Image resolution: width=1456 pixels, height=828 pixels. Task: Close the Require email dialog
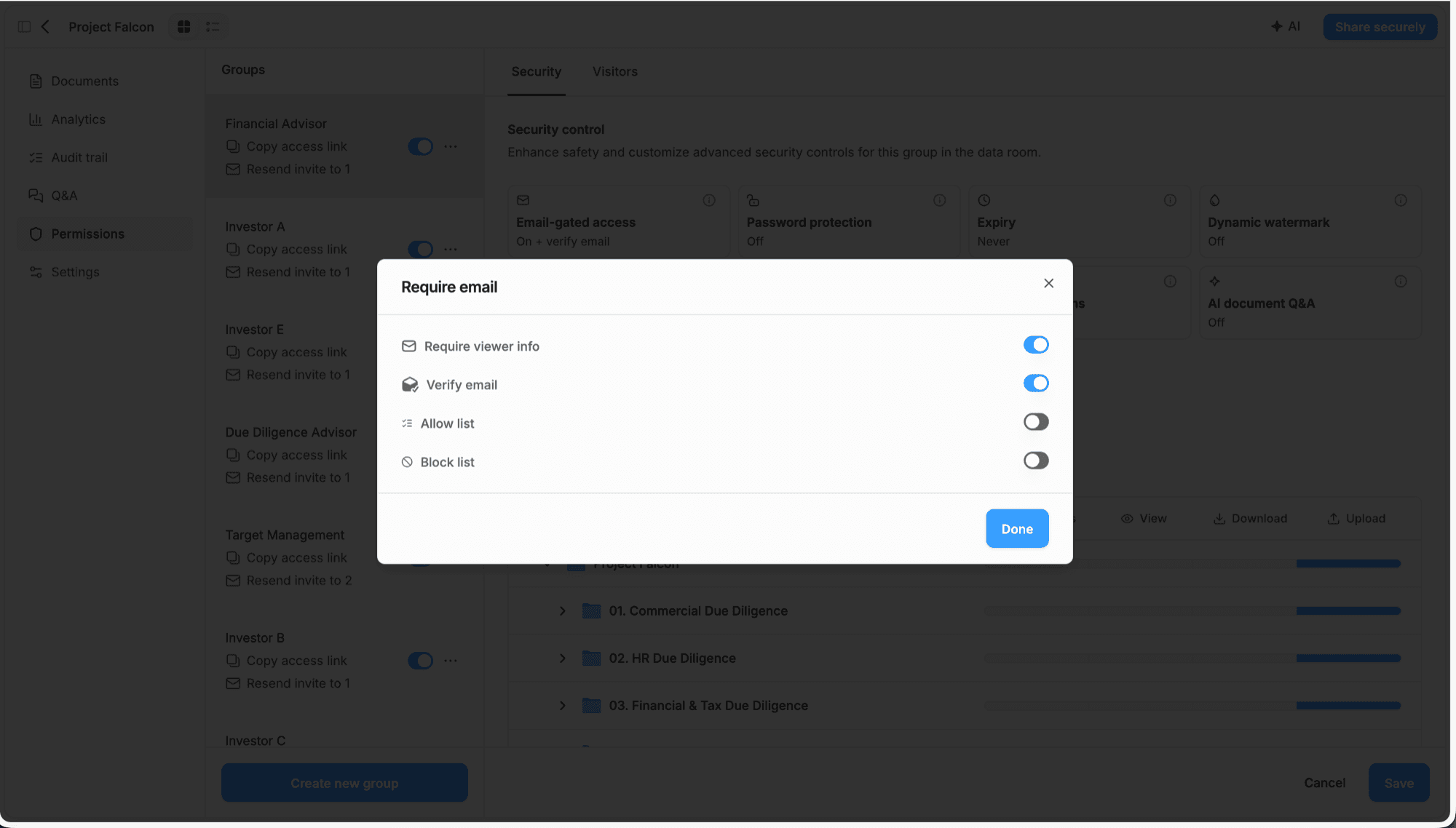pyautogui.click(x=1048, y=283)
